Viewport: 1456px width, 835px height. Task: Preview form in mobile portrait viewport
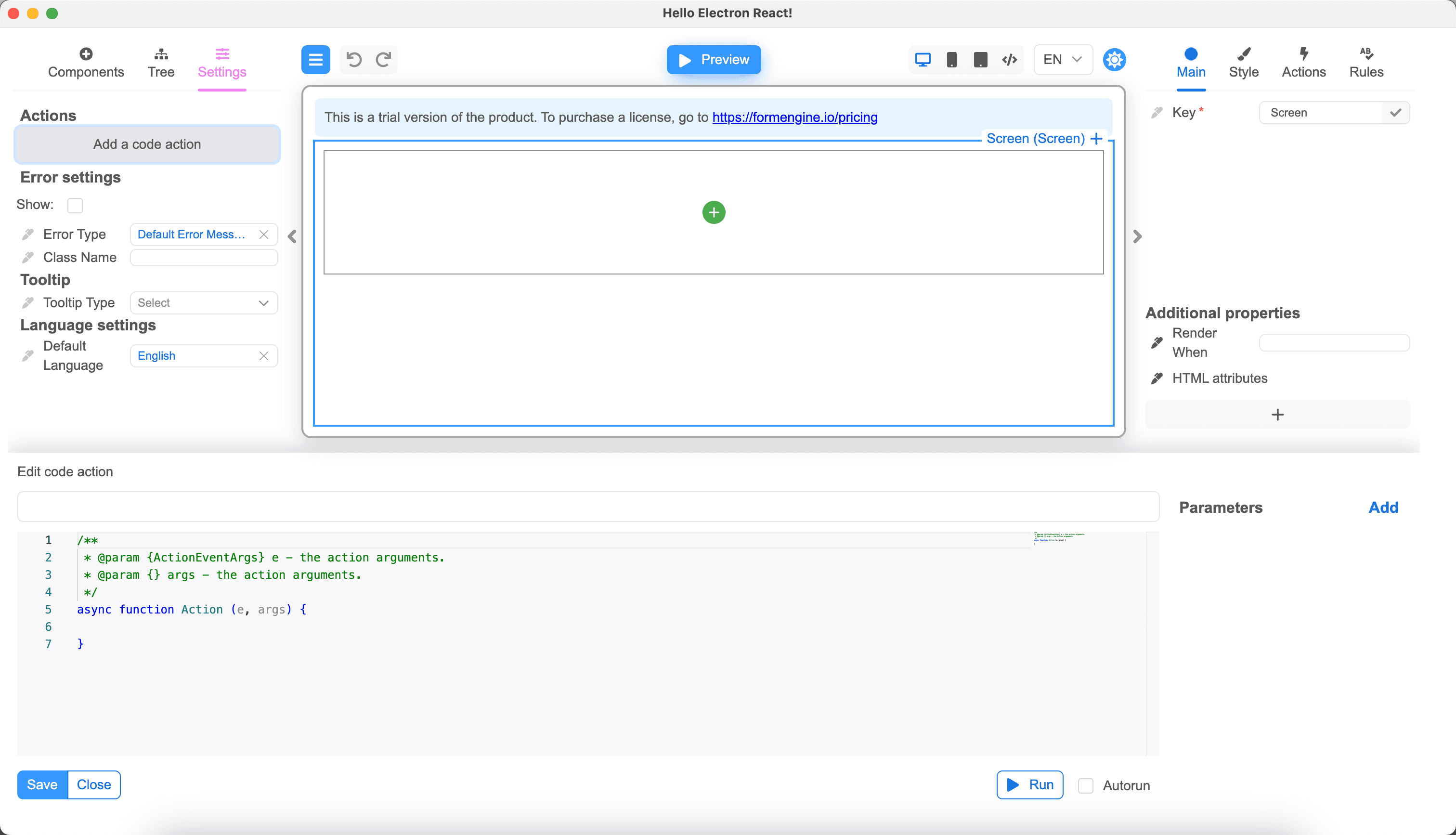tap(952, 59)
